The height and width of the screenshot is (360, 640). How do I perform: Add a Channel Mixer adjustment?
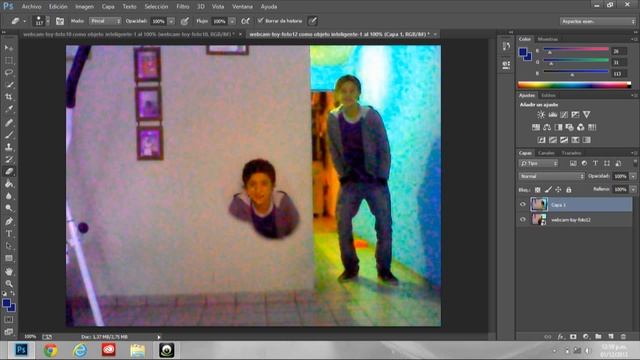(x=580, y=127)
